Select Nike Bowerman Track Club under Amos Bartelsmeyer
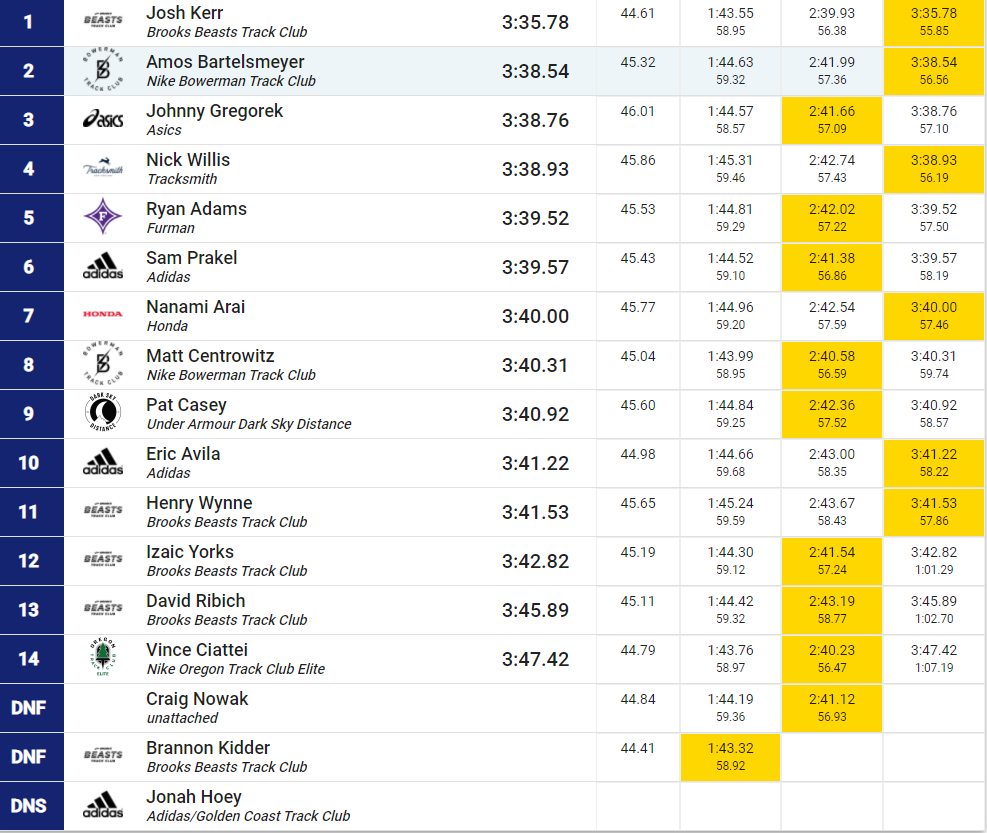Viewport: 987px width, 833px height. click(x=231, y=81)
